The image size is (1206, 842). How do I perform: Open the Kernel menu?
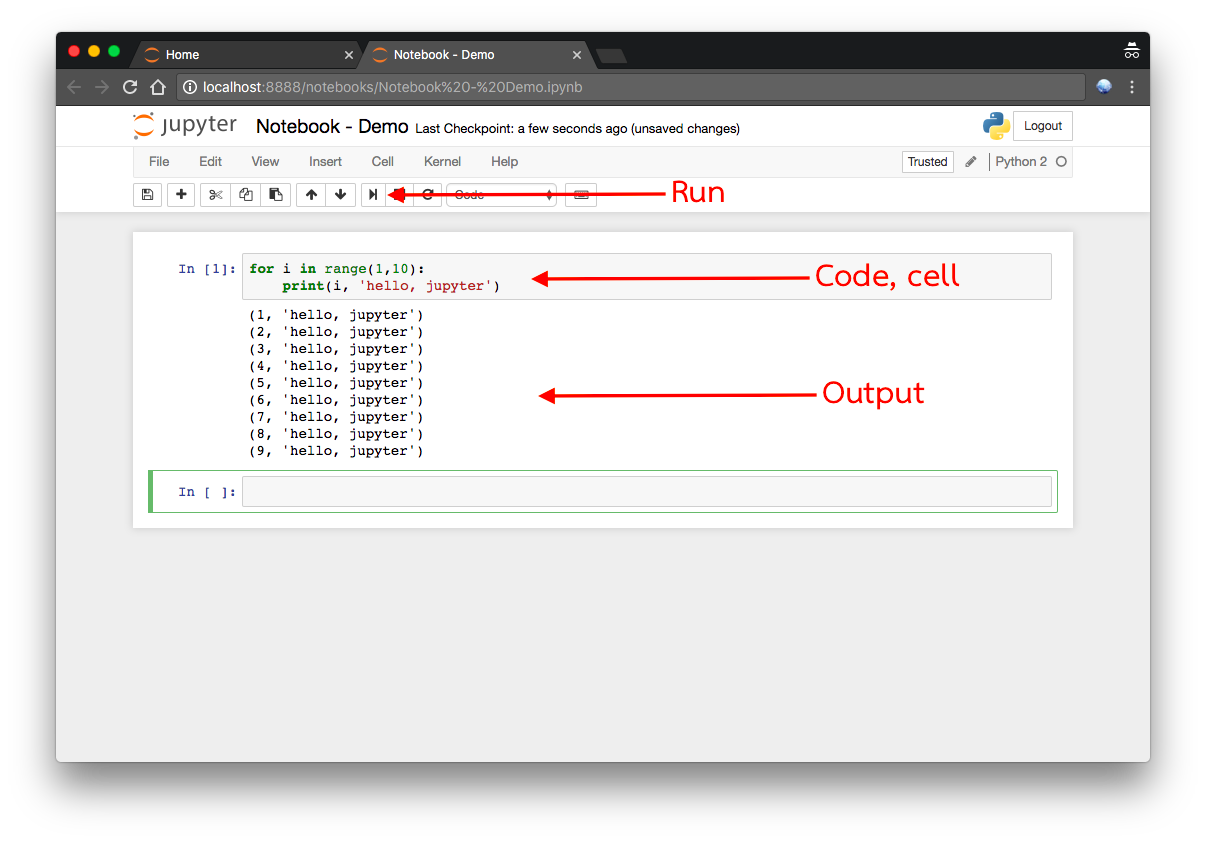coord(442,162)
